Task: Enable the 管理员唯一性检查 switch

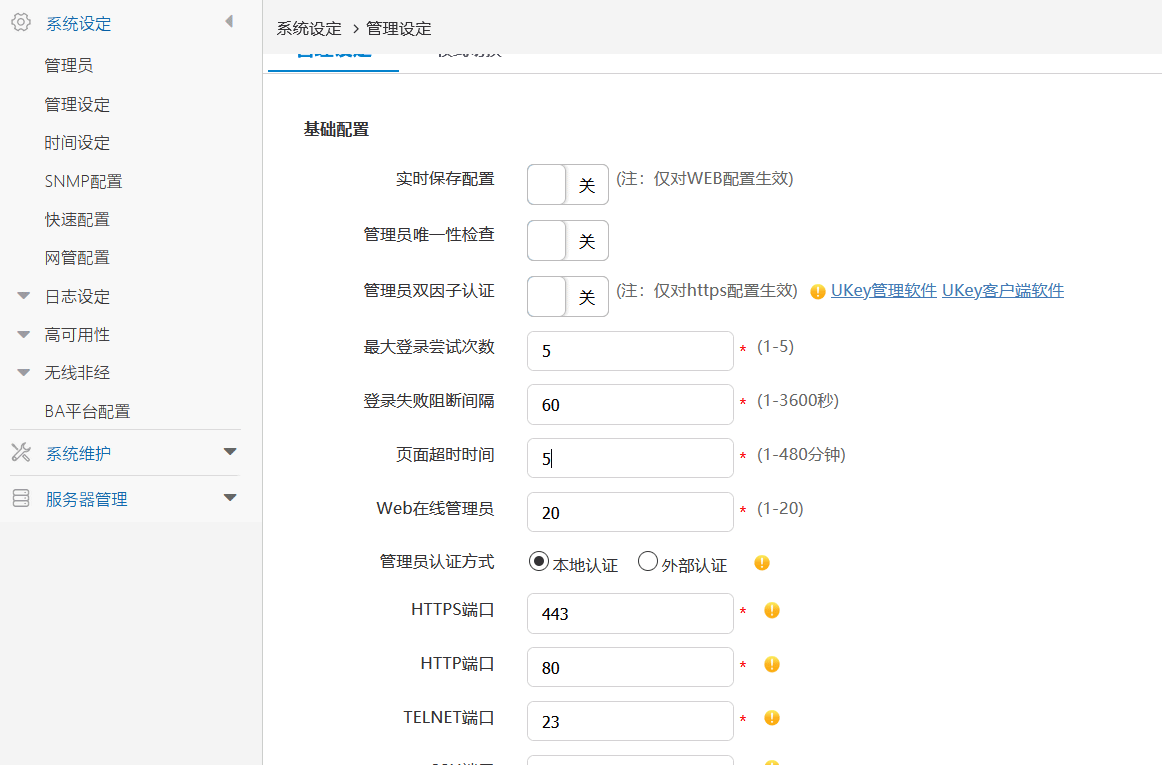Action: (567, 241)
